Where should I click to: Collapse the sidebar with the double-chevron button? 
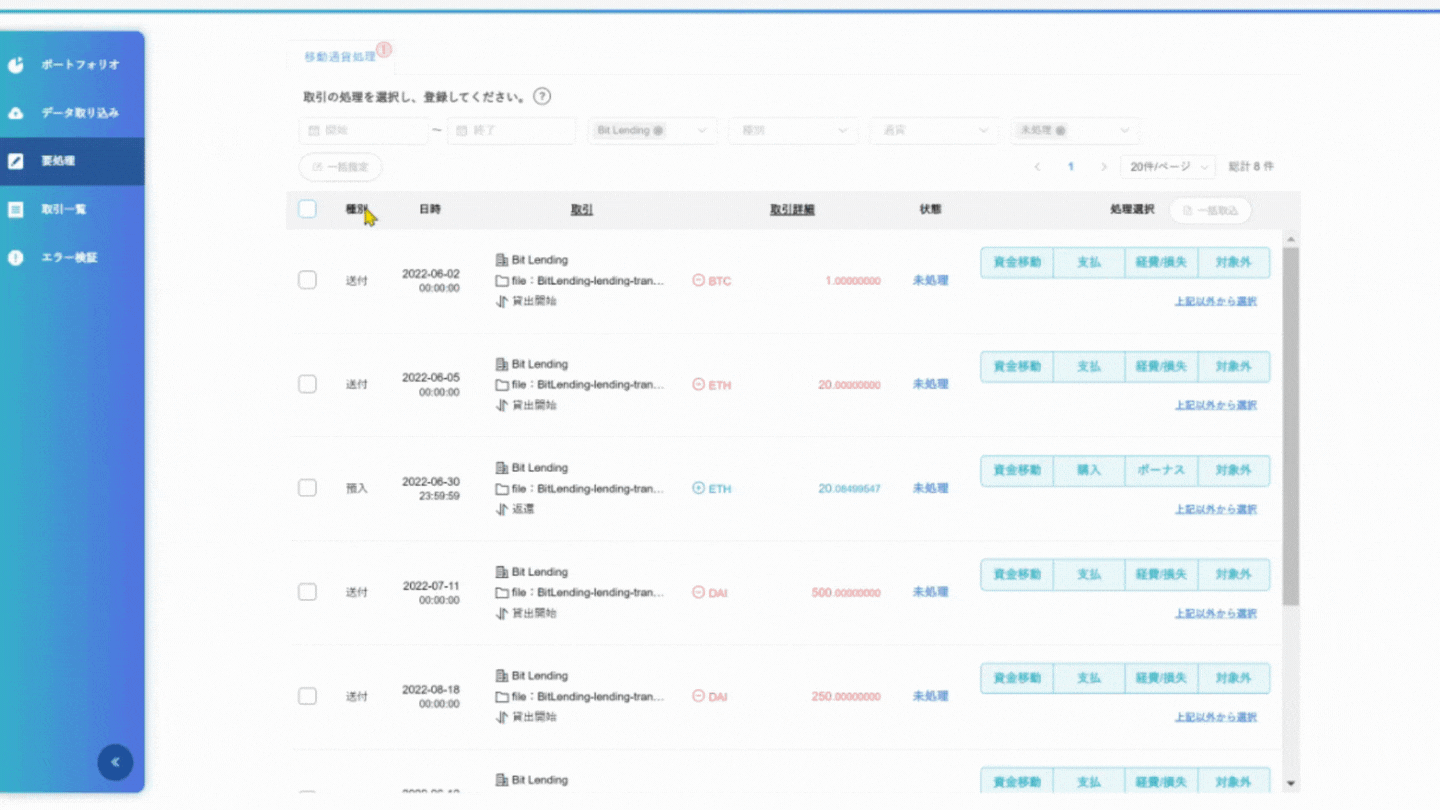[x=115, y=762]
